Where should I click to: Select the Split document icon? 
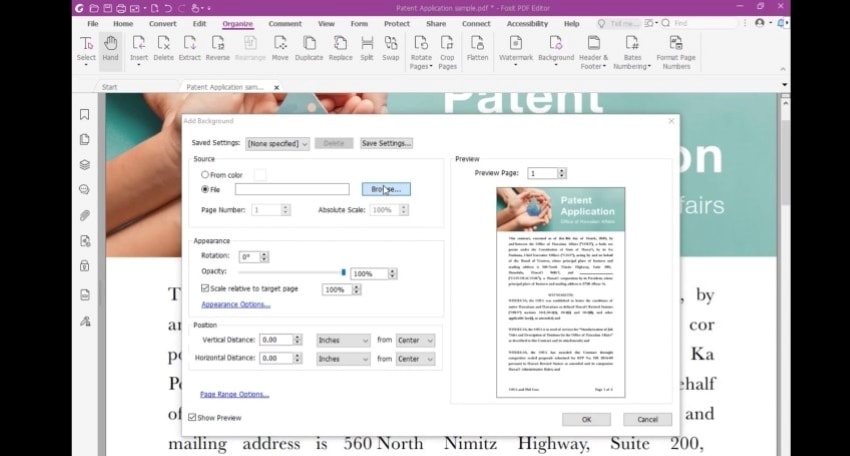pyautogui.click(x=367, y=49)
